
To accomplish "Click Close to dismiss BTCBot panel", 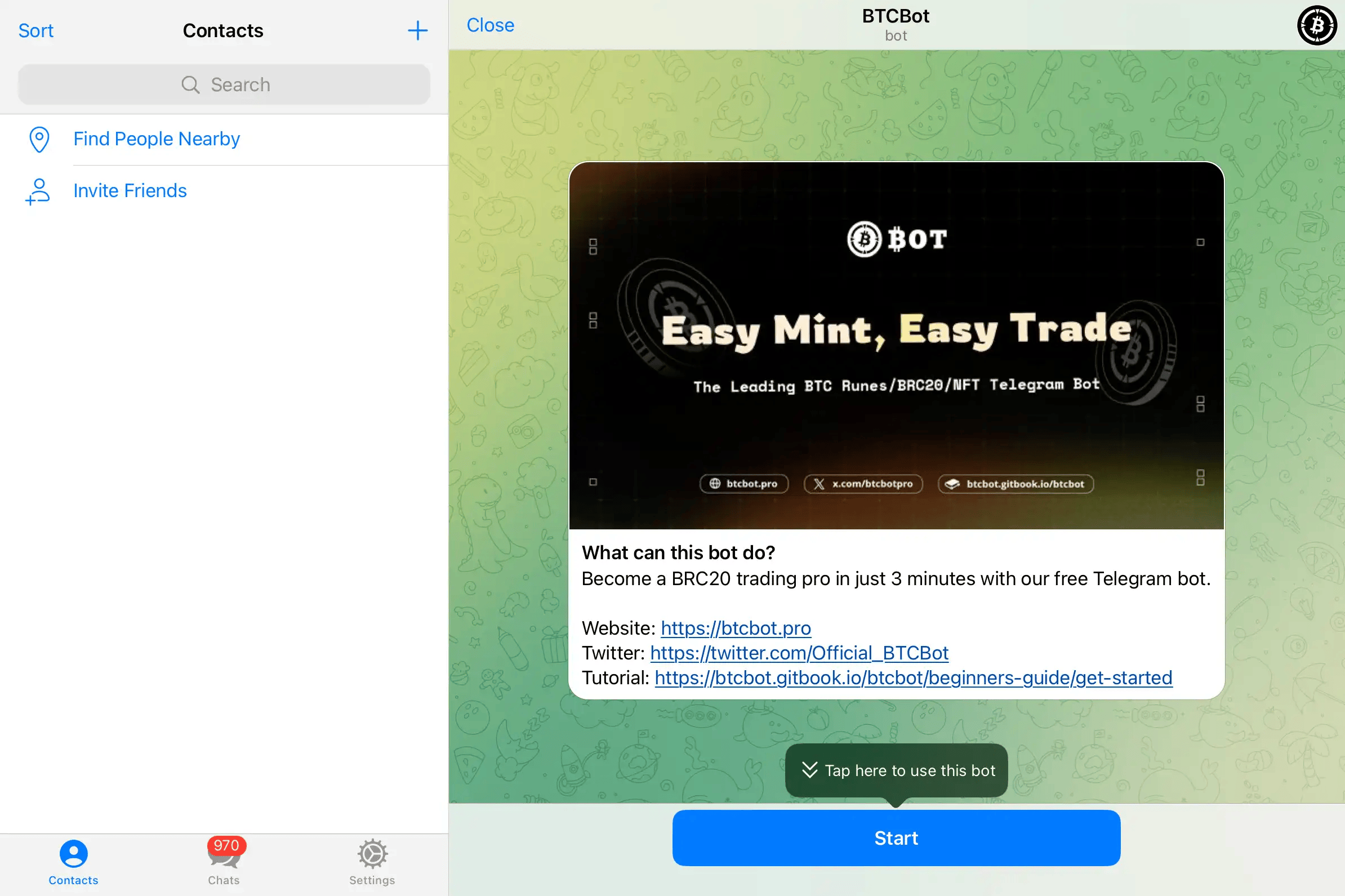I will [491, 24].
